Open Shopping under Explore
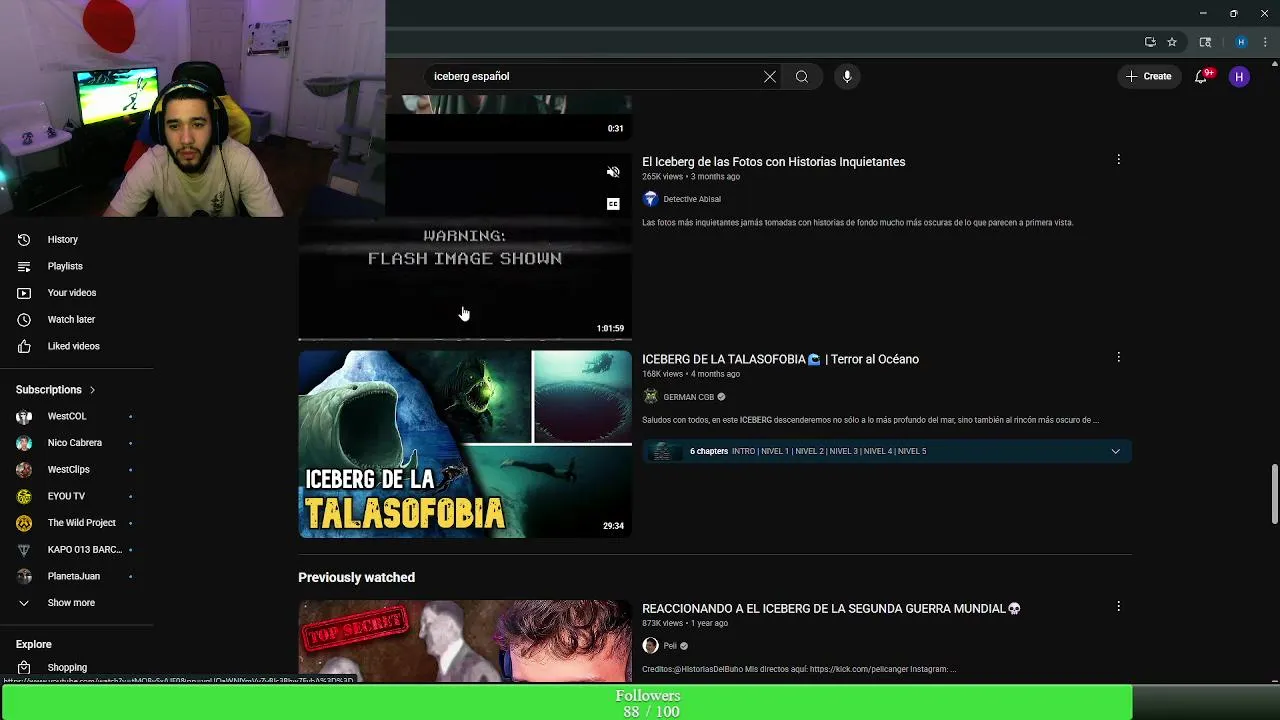Screen dimensions: 1280x720 [x=67, y=667]
